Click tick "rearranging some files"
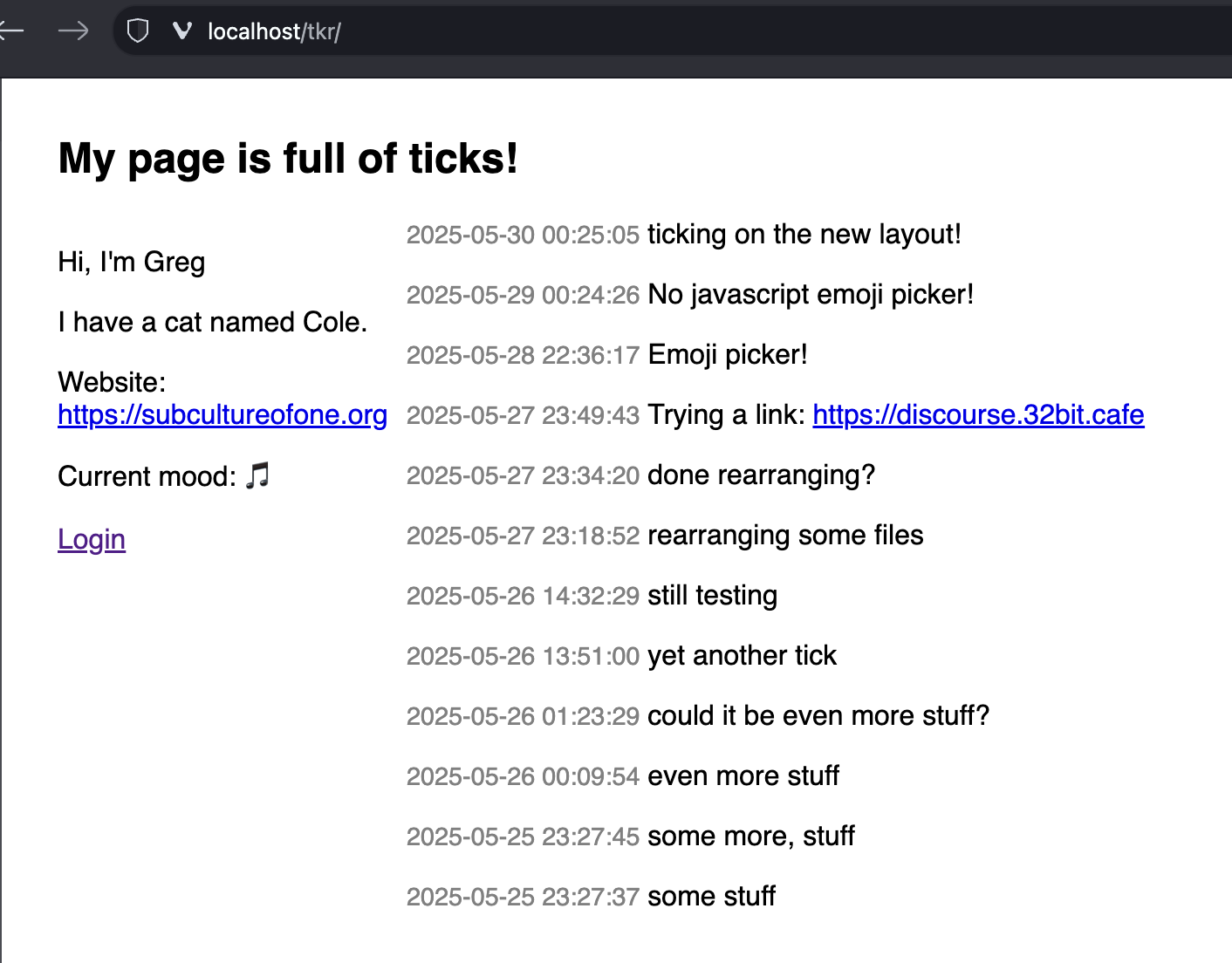 pyautogui.click(x=785, y=535)
